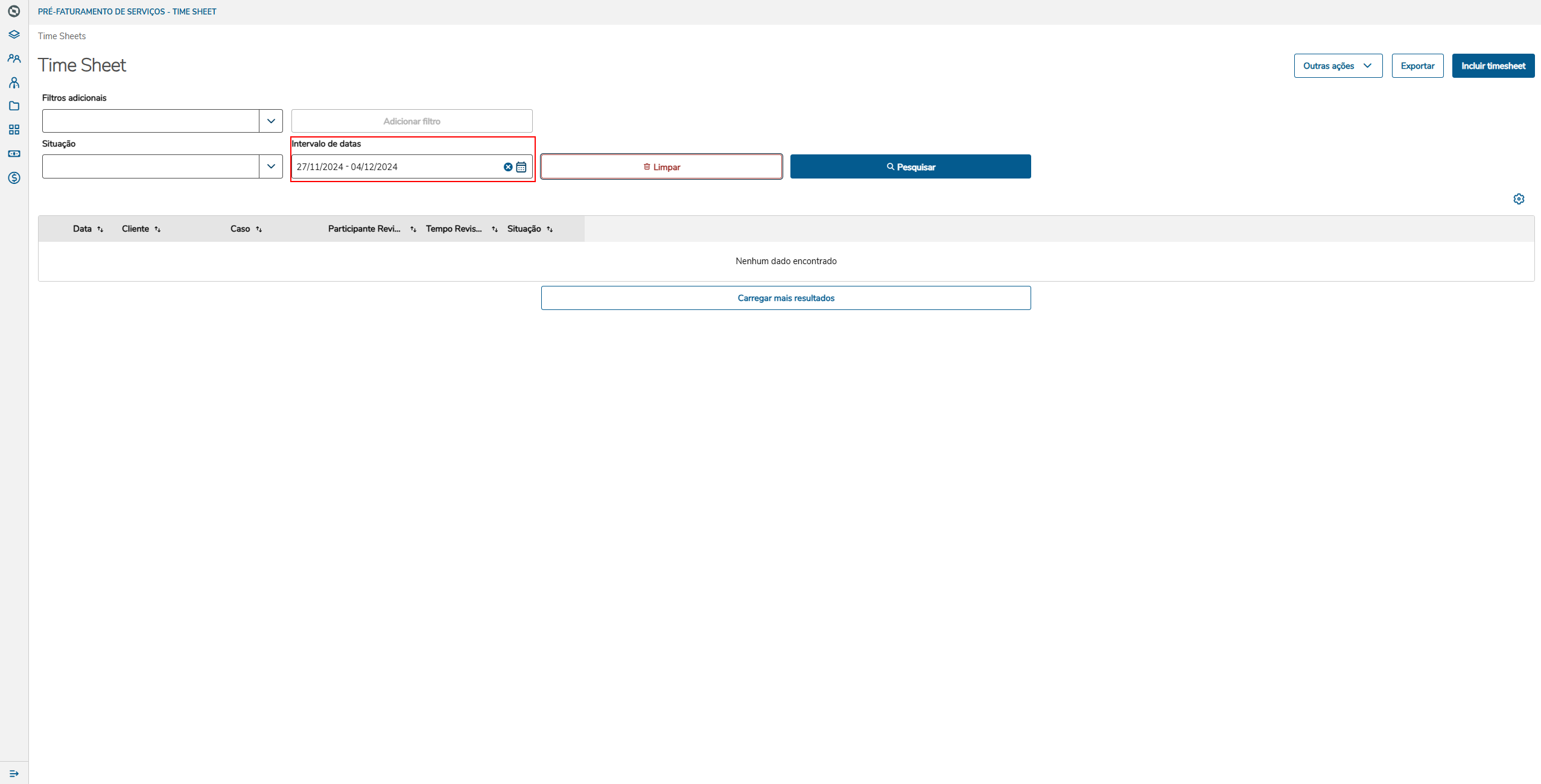Screen dimensions: 1541x784
Task: Click the grid dashboard sidebar icon
Action: (14, 130)
